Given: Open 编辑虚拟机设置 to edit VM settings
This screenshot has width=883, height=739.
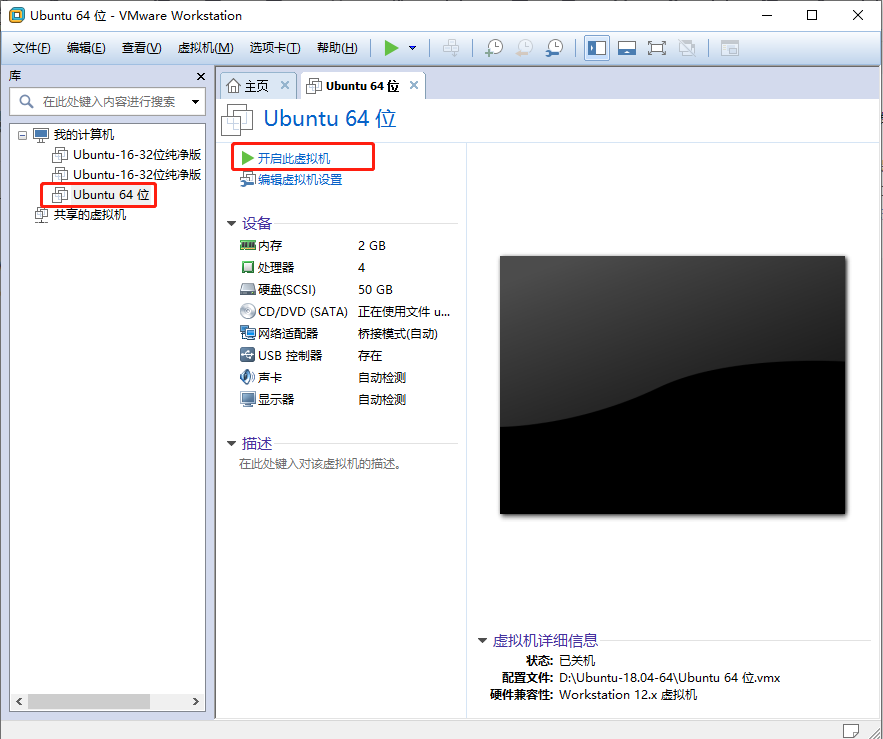Looking at the screenshot, I should click(298, 179).
